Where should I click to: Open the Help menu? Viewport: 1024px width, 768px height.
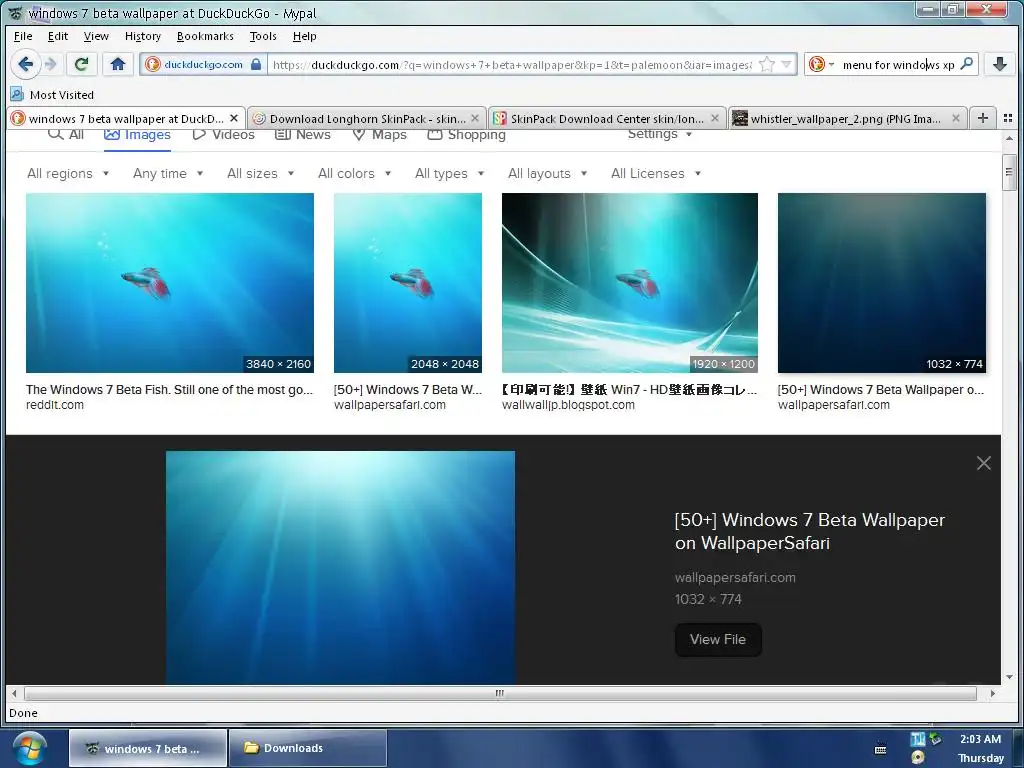coord(304,36)
